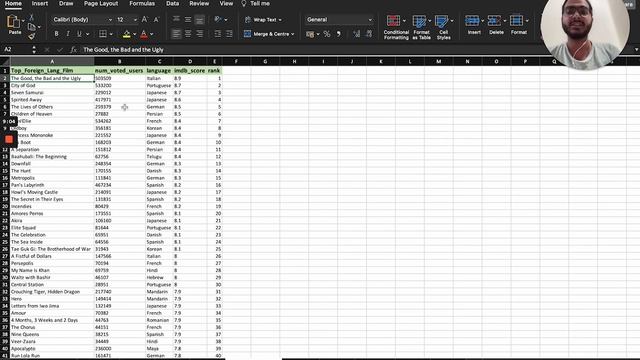The height and width of the screenshot is (360, 640).
Task: Expand the underline style arrow
Action: pyautogui.click(x=87, y=34)
